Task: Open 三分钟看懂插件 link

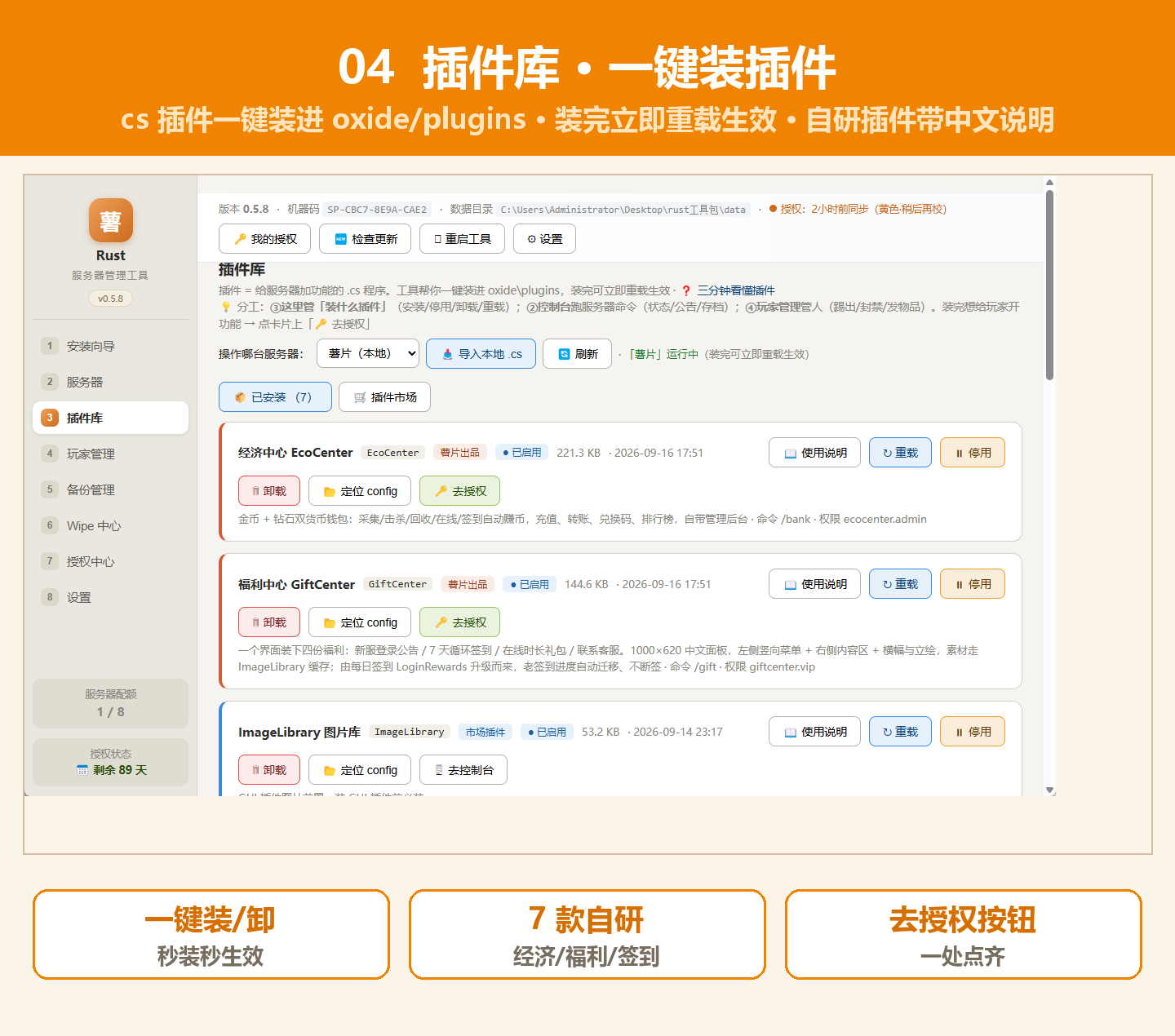Action: [736, 290]
